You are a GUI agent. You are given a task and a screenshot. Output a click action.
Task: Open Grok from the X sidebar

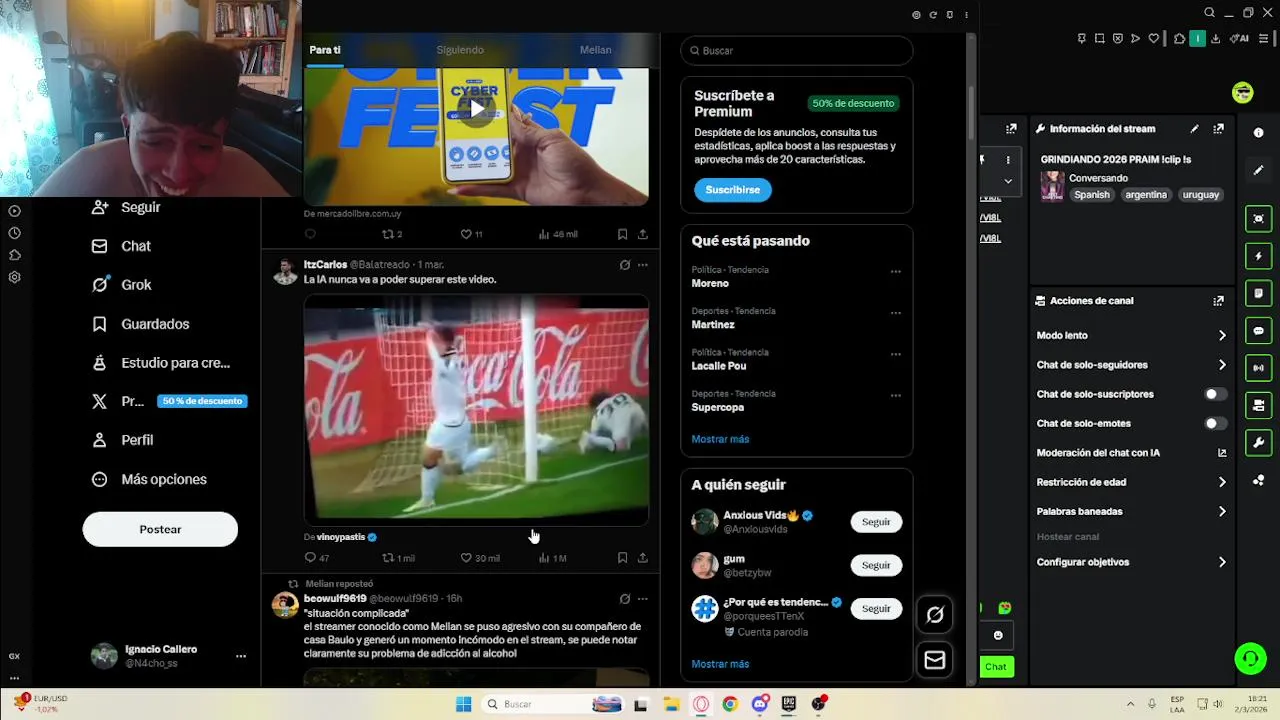tap(121, 285)
